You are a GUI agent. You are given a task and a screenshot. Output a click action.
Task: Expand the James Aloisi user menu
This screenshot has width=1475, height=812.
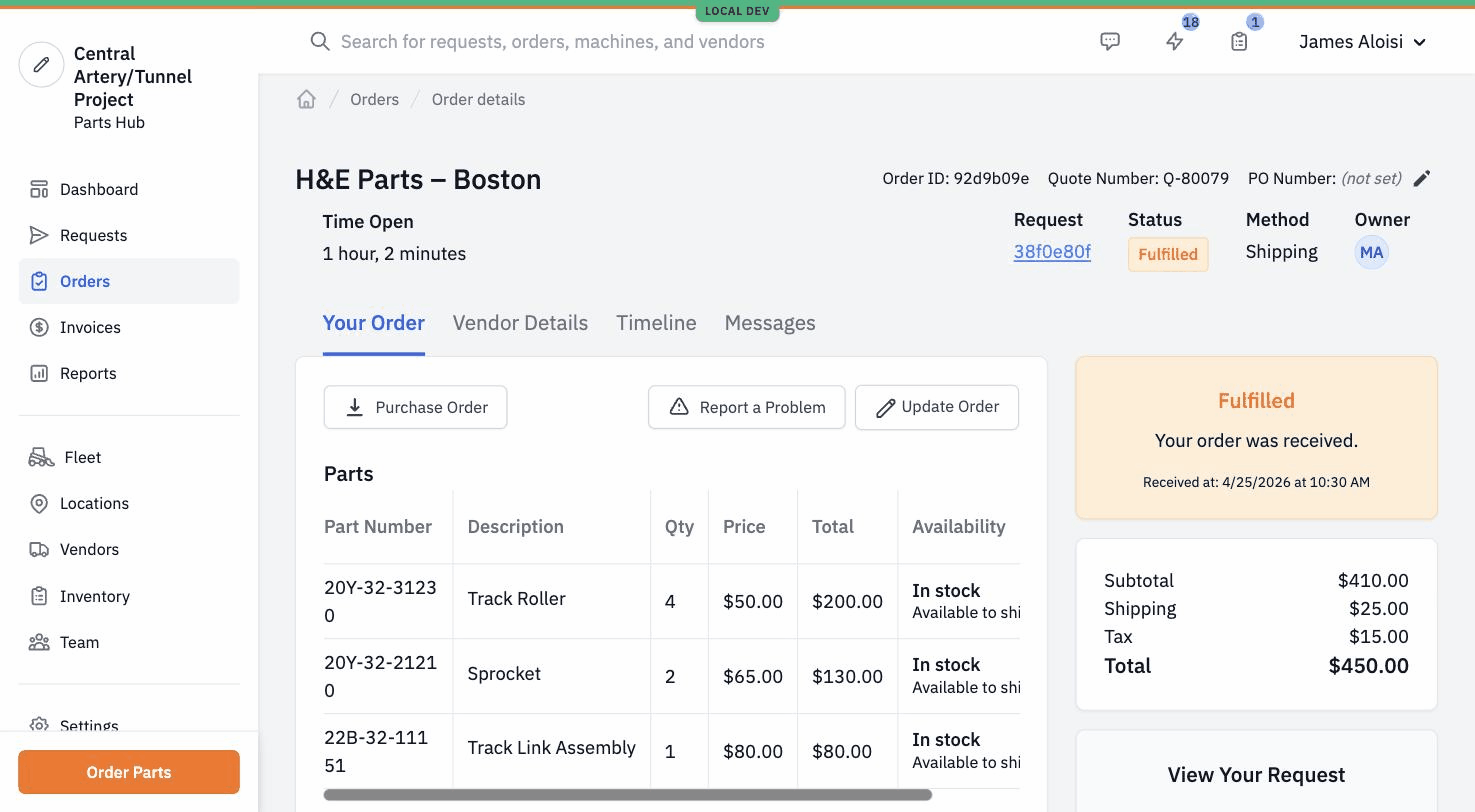tap(1362, 41)
